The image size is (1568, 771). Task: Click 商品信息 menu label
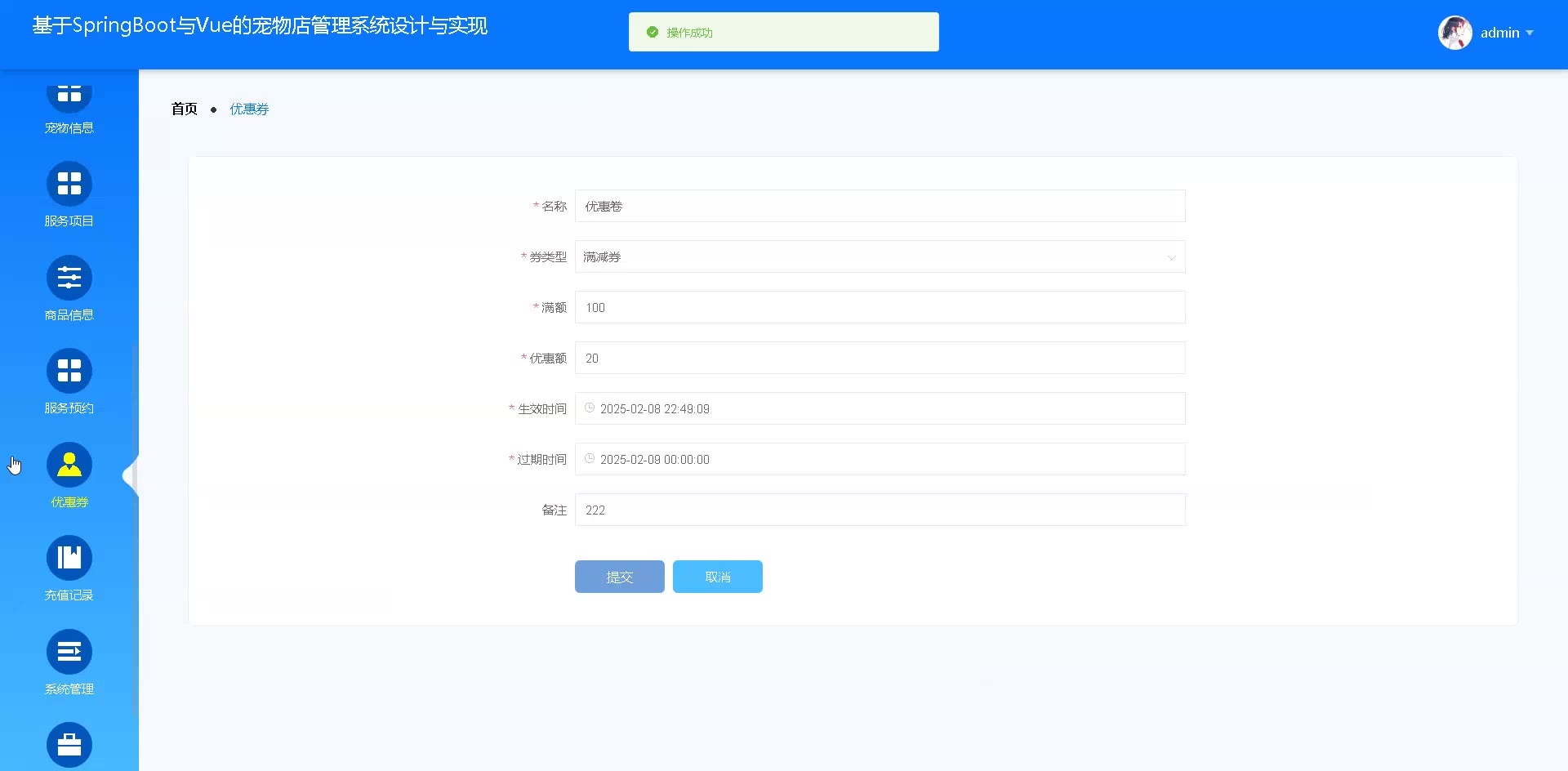(69, 315)
